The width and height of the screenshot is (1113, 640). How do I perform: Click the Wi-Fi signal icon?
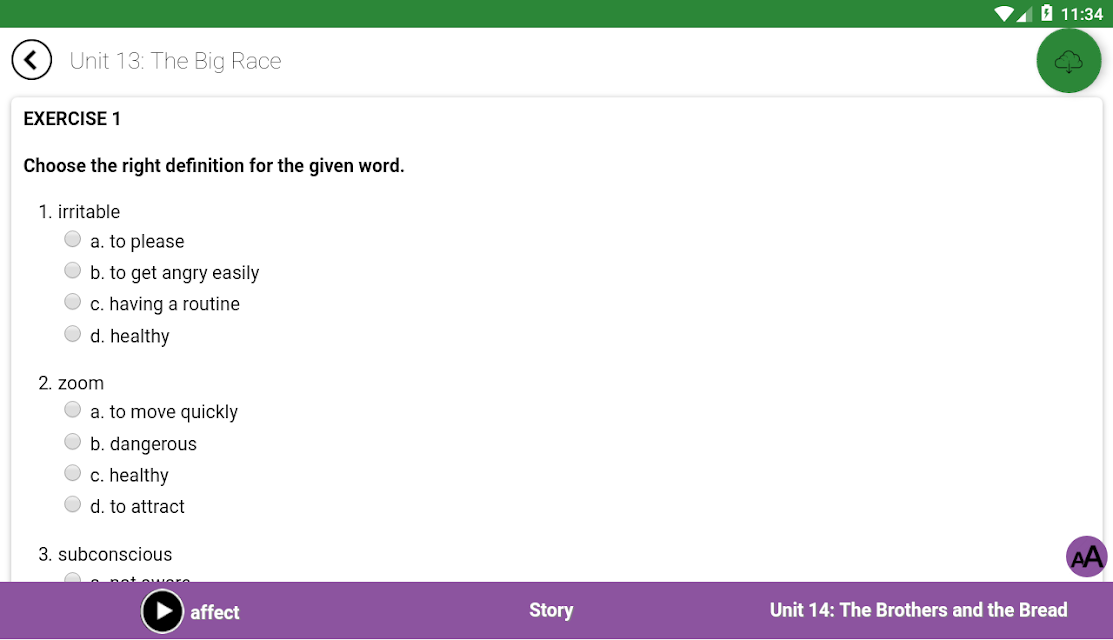click(1004, 13)
